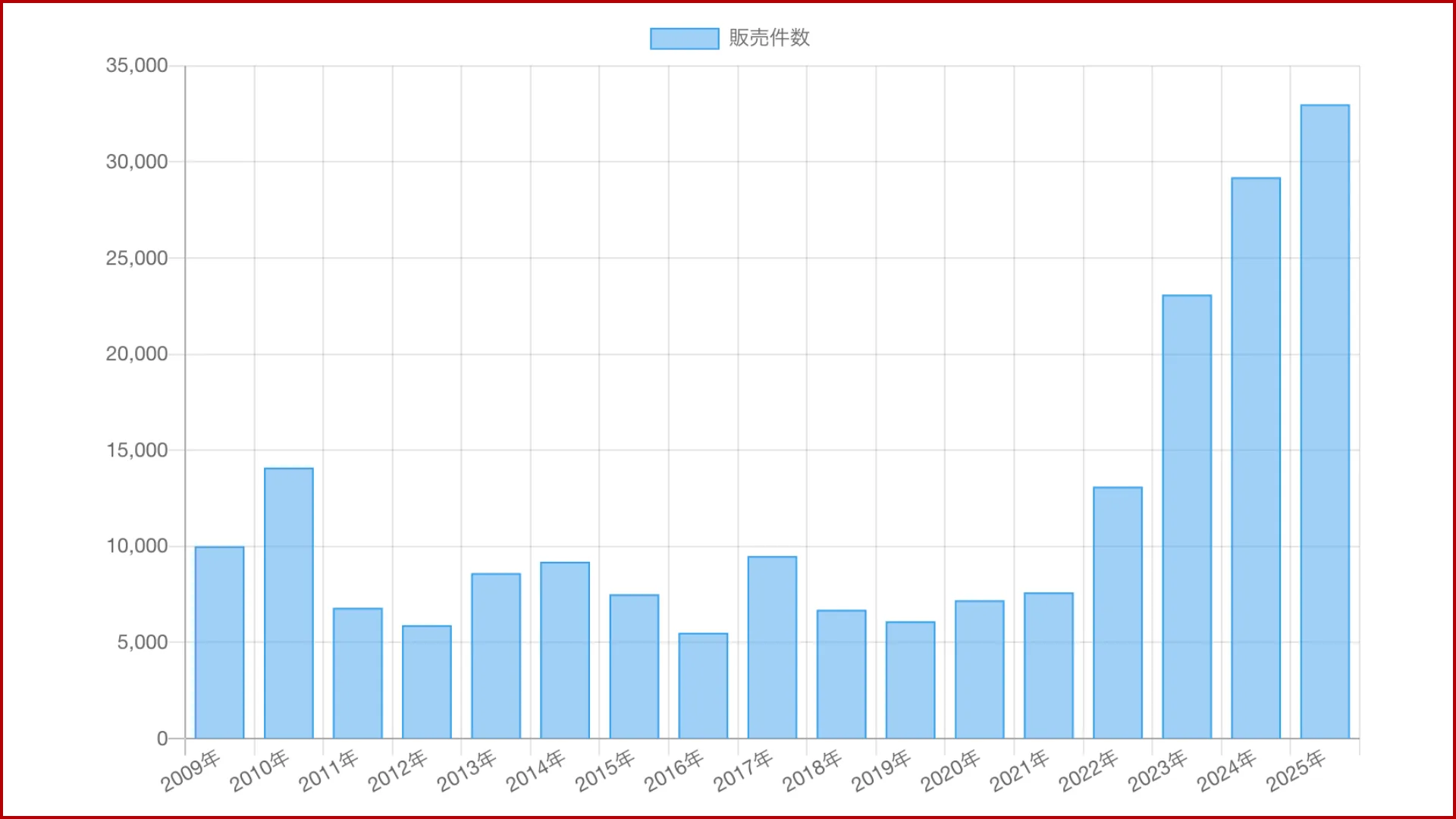This screenshot has width=1456, height=819.
Task: Click the 2014年 bar
Action: (x=565, y=650)
